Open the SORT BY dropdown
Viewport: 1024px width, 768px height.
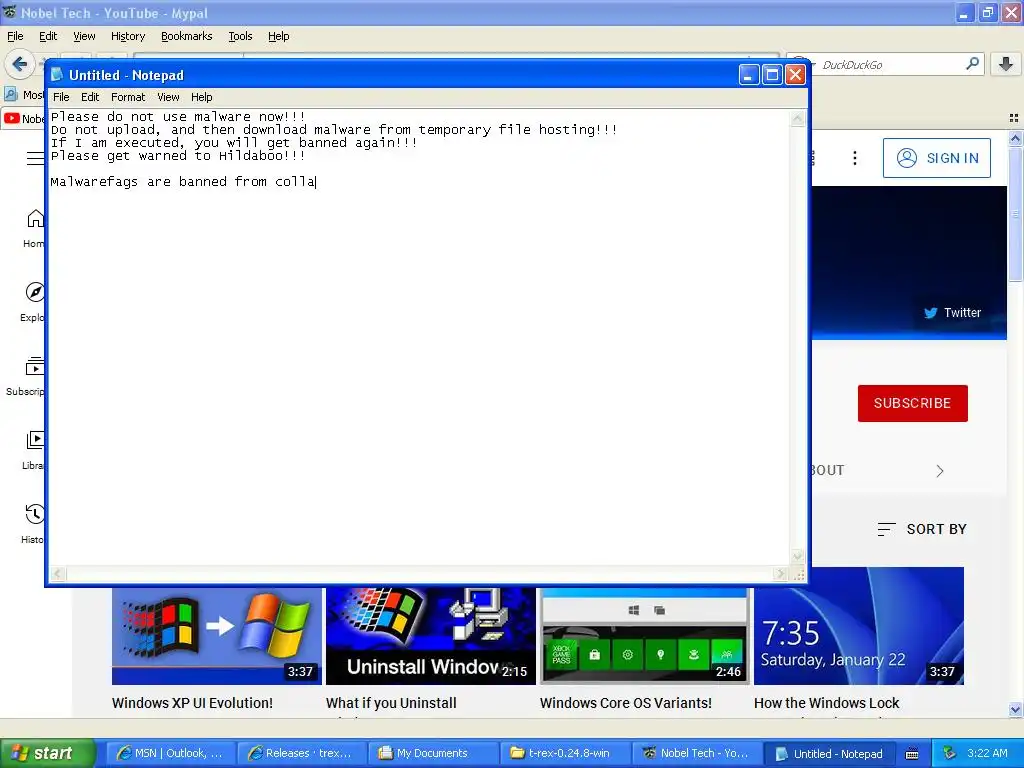click(921, 529)
